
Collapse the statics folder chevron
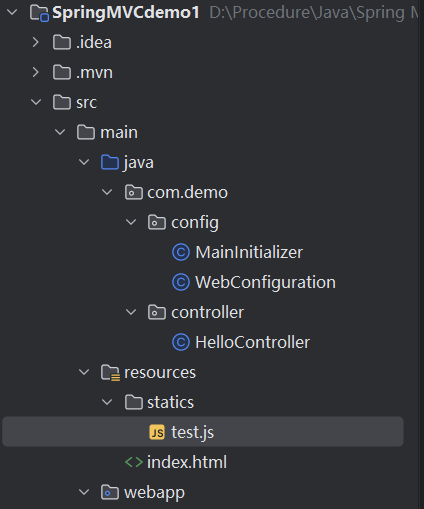pyautogui.click(x=107, y=402)
